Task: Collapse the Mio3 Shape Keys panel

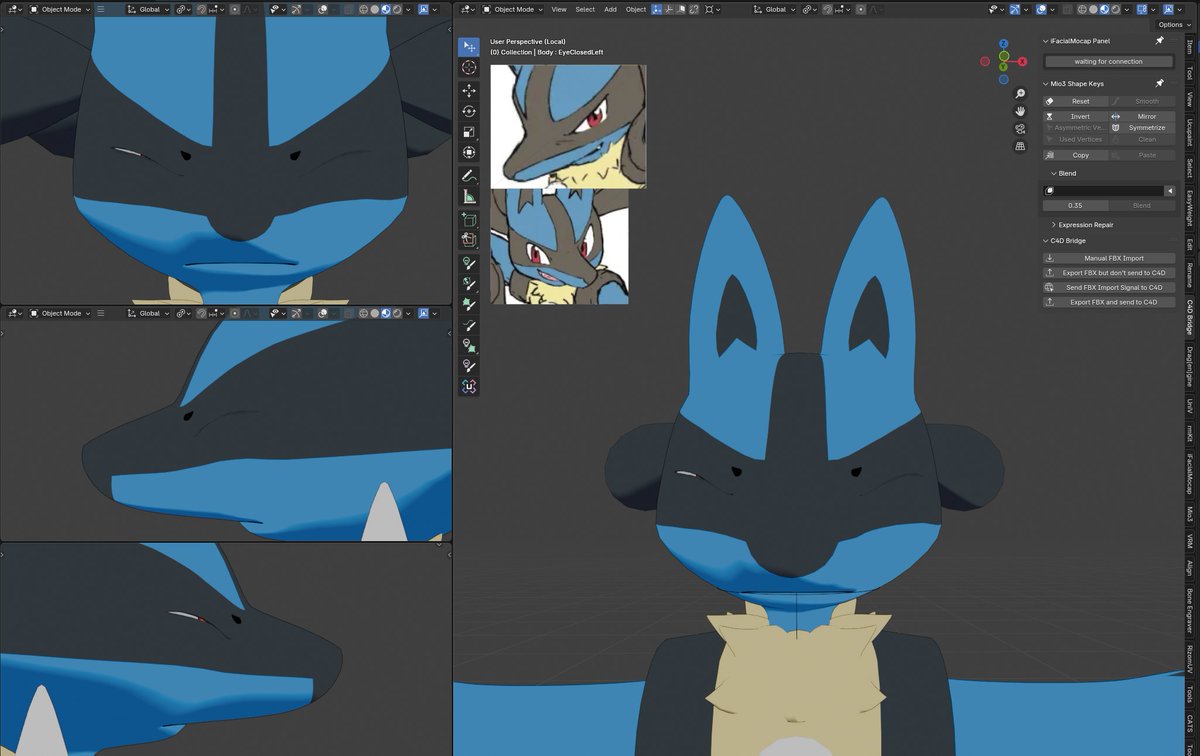Action: [1045, 84]
